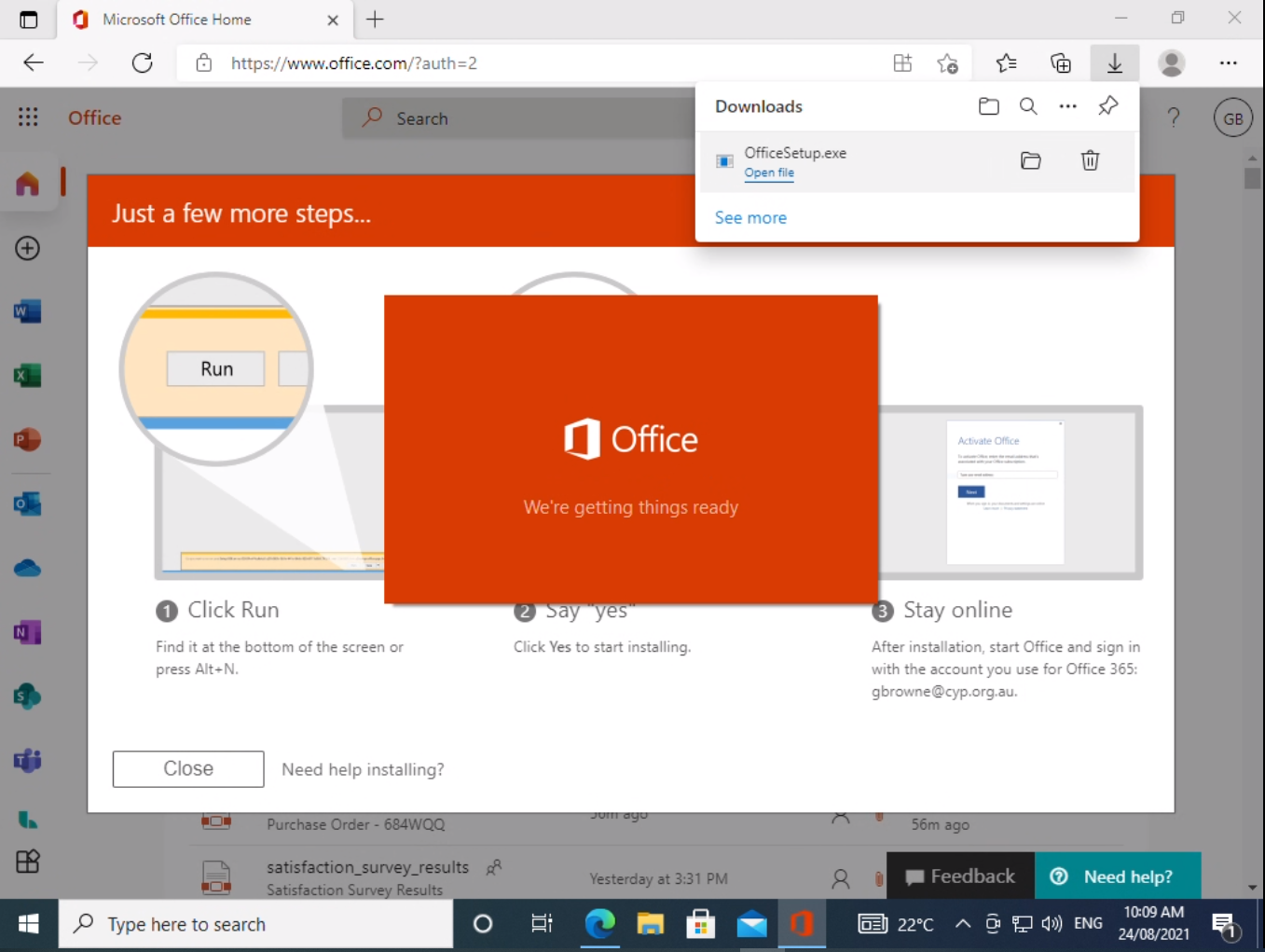Image resolution: width=1265 pixels, height=952 pixels.
Task: Open Task View from taskbar
Action: (x=542, y=924)
